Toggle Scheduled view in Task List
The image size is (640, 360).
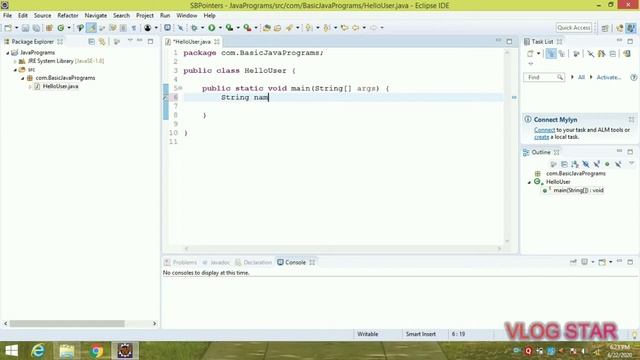pyautogui.click(x=562, y=53)
